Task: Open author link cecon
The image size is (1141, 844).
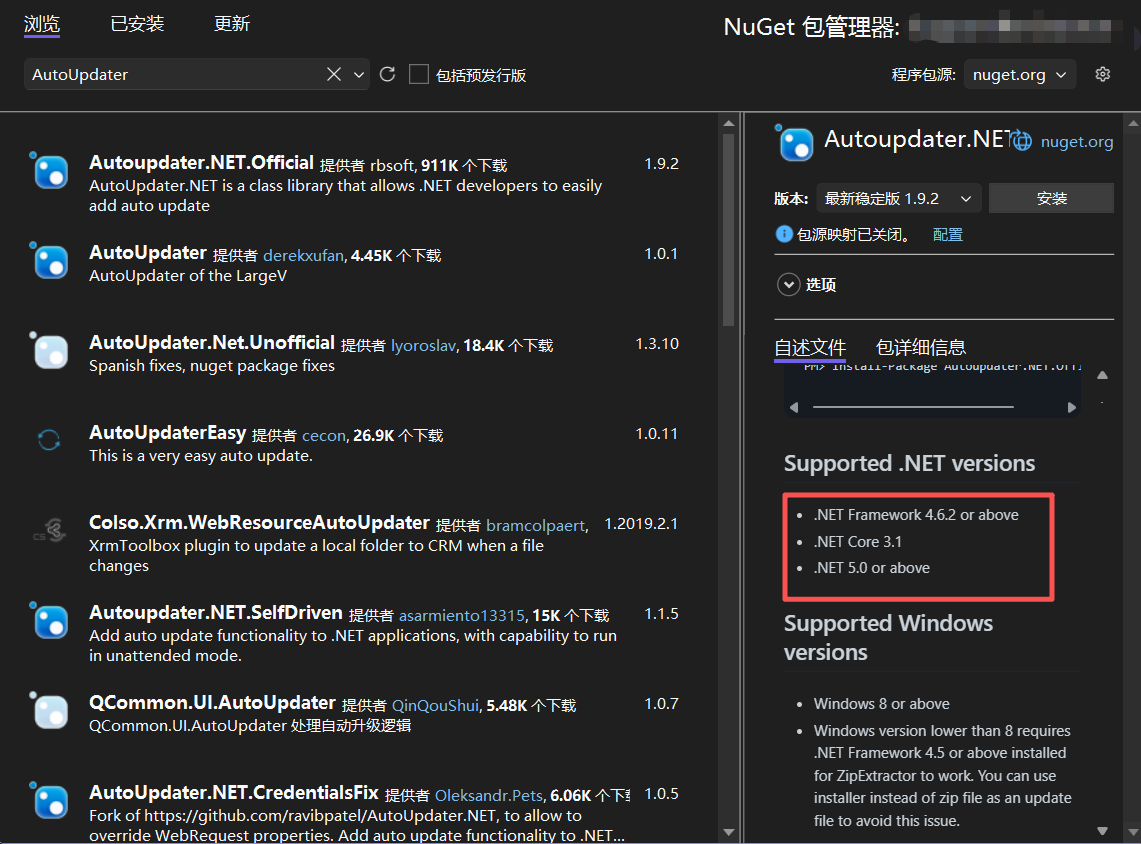Action: (324, 436)
